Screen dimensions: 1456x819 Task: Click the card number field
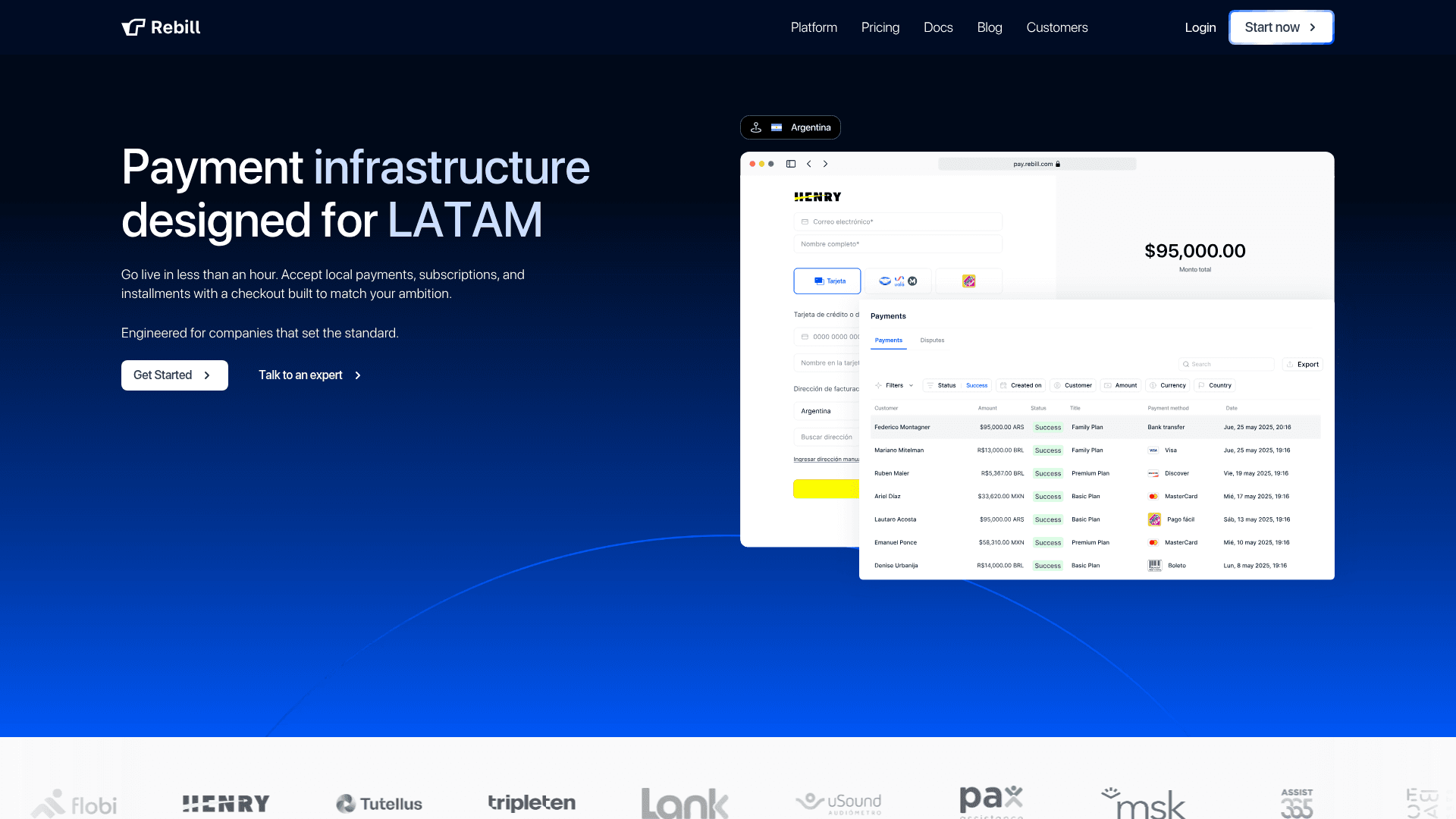coord(827,337)
